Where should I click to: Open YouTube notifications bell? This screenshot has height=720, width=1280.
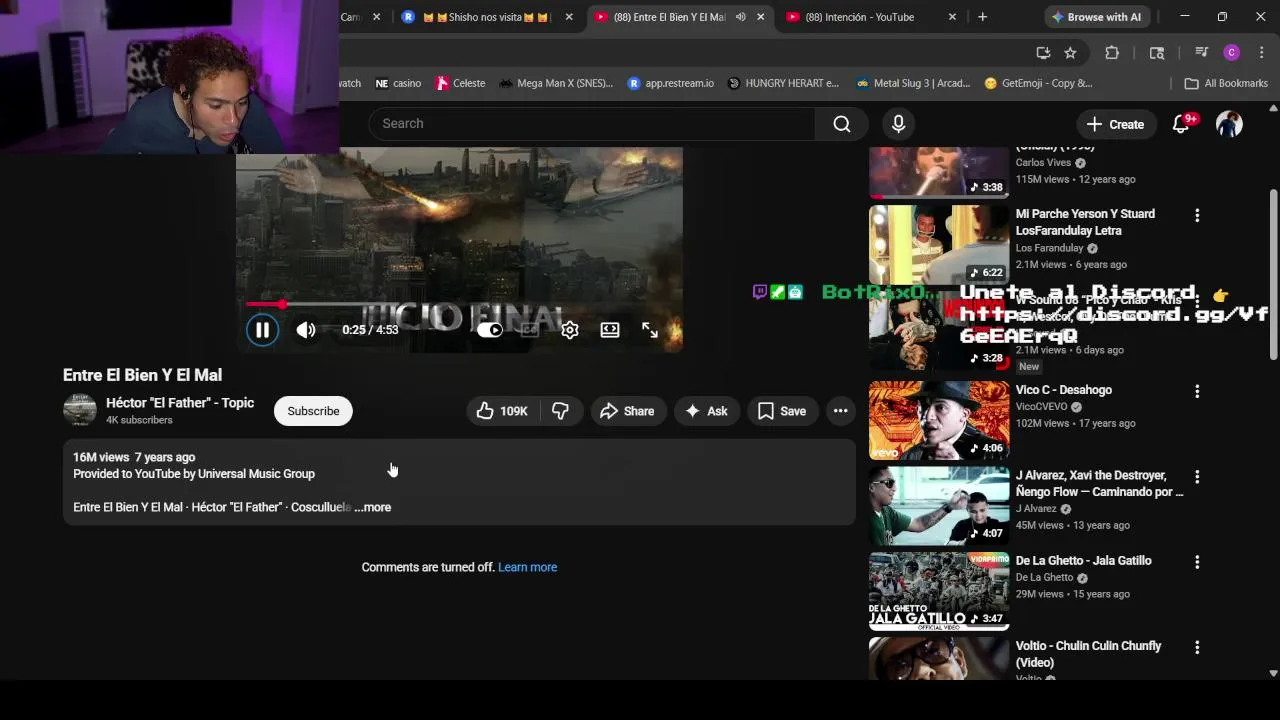1181,124
